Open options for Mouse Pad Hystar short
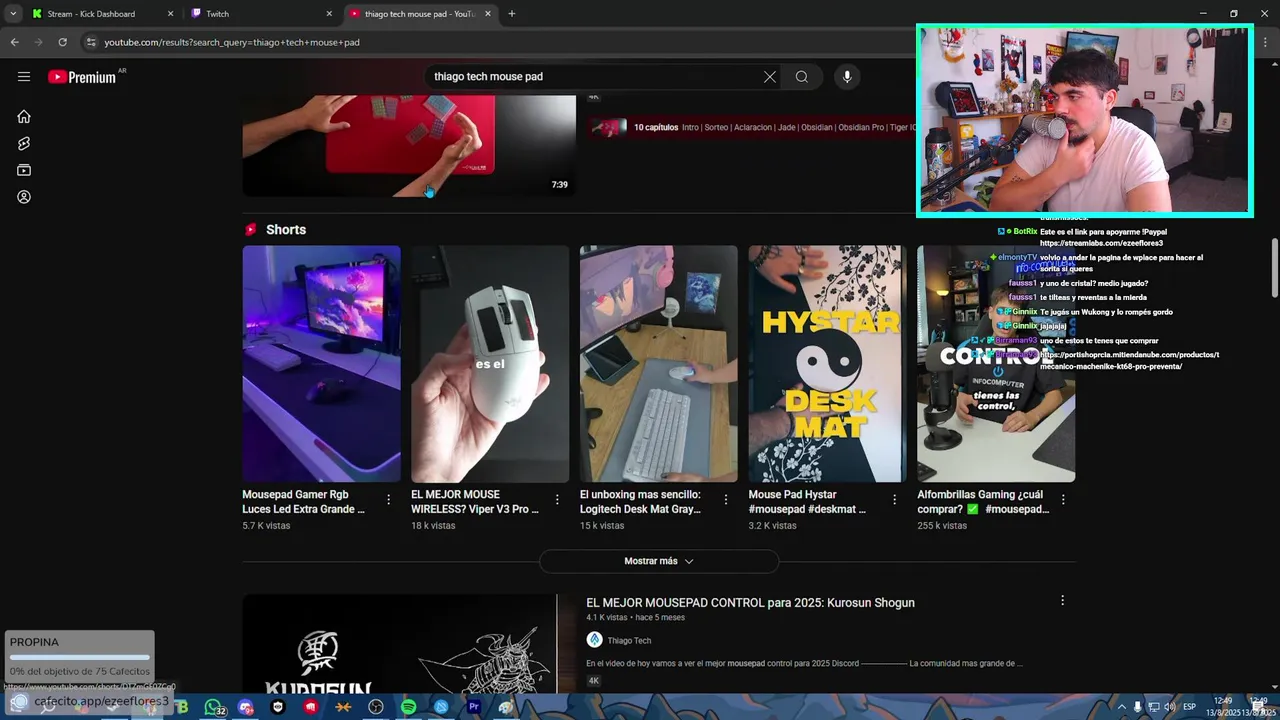This screenshot has width=1280, height=720. click(895, 499)
